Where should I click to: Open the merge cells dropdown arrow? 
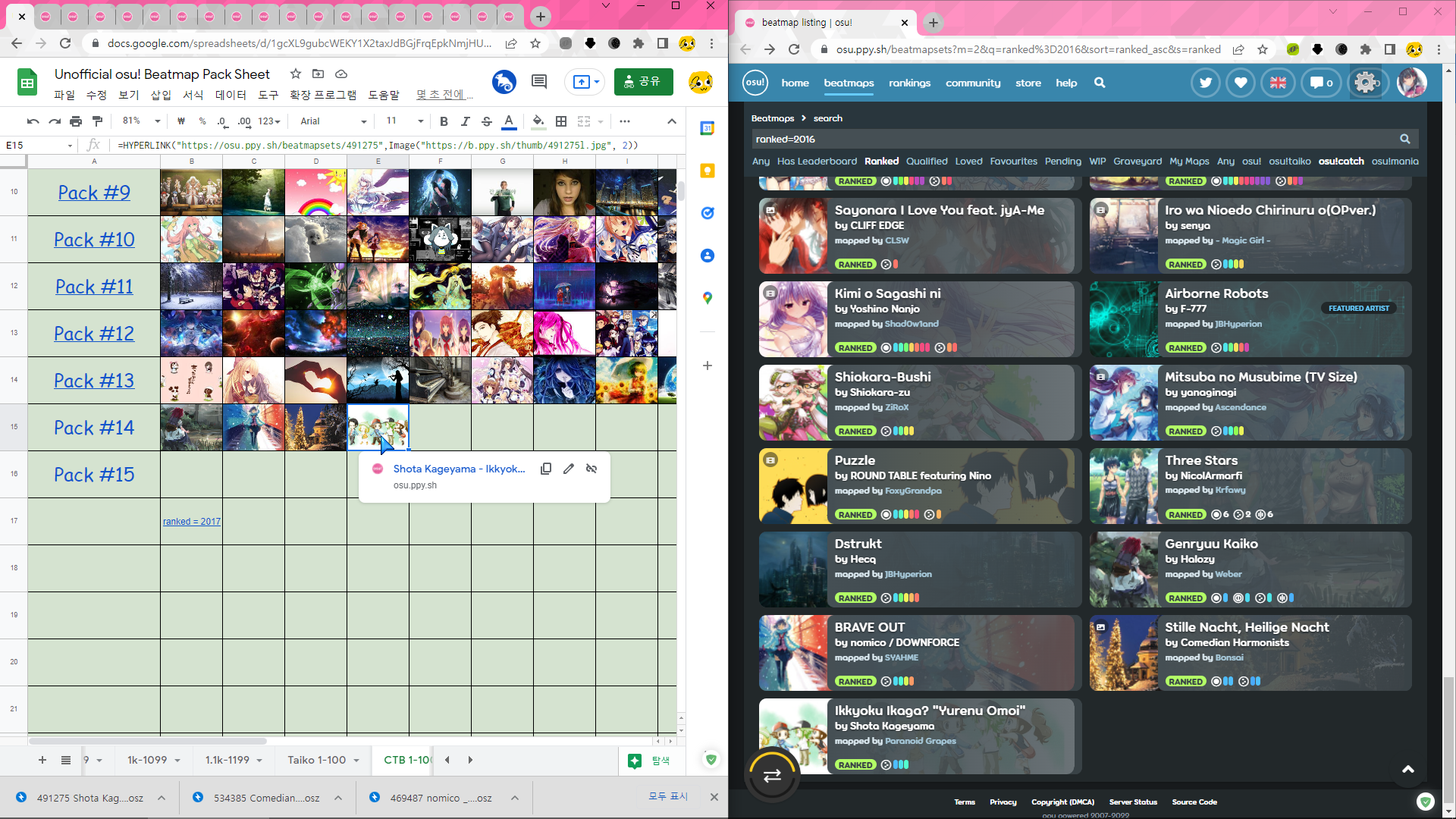pos(601,121)
